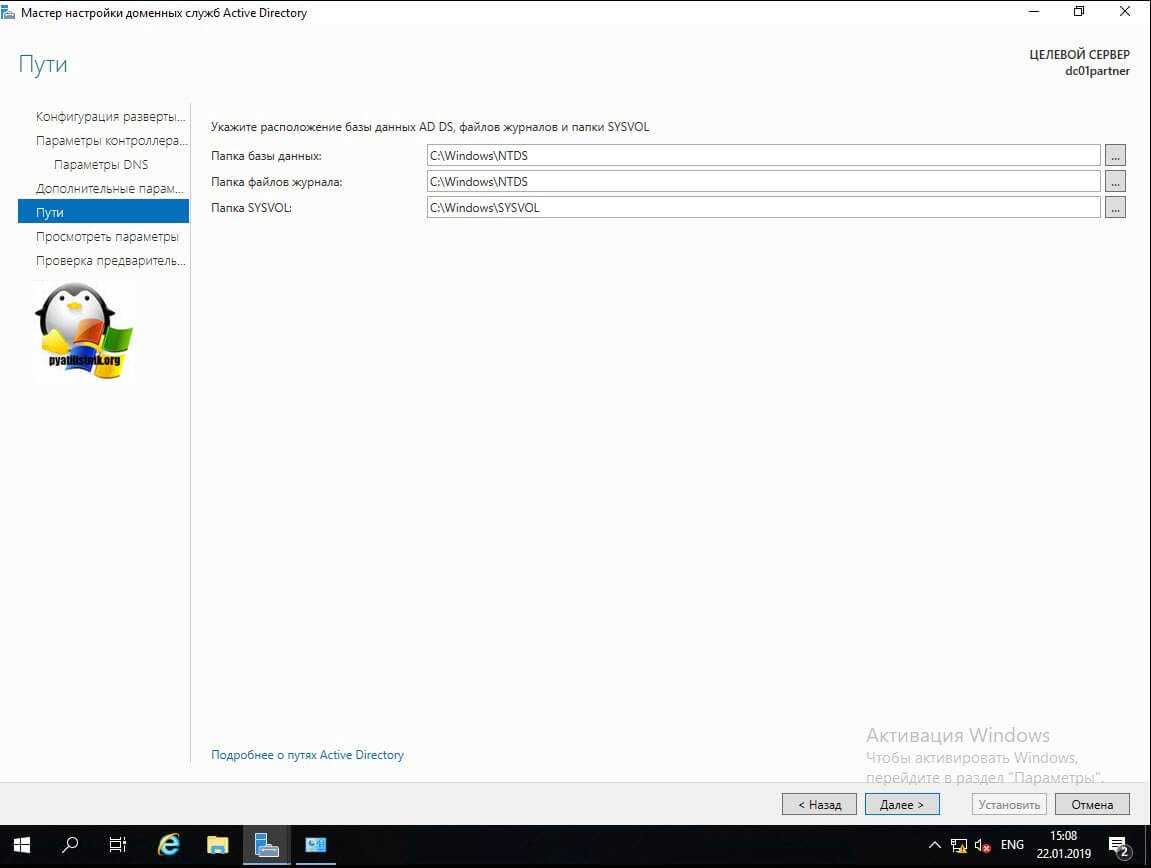The width and height of the screenshot is (1151, 868).
Task: Switch to Server Manager taskbar icon
Action: coord(266,845)
